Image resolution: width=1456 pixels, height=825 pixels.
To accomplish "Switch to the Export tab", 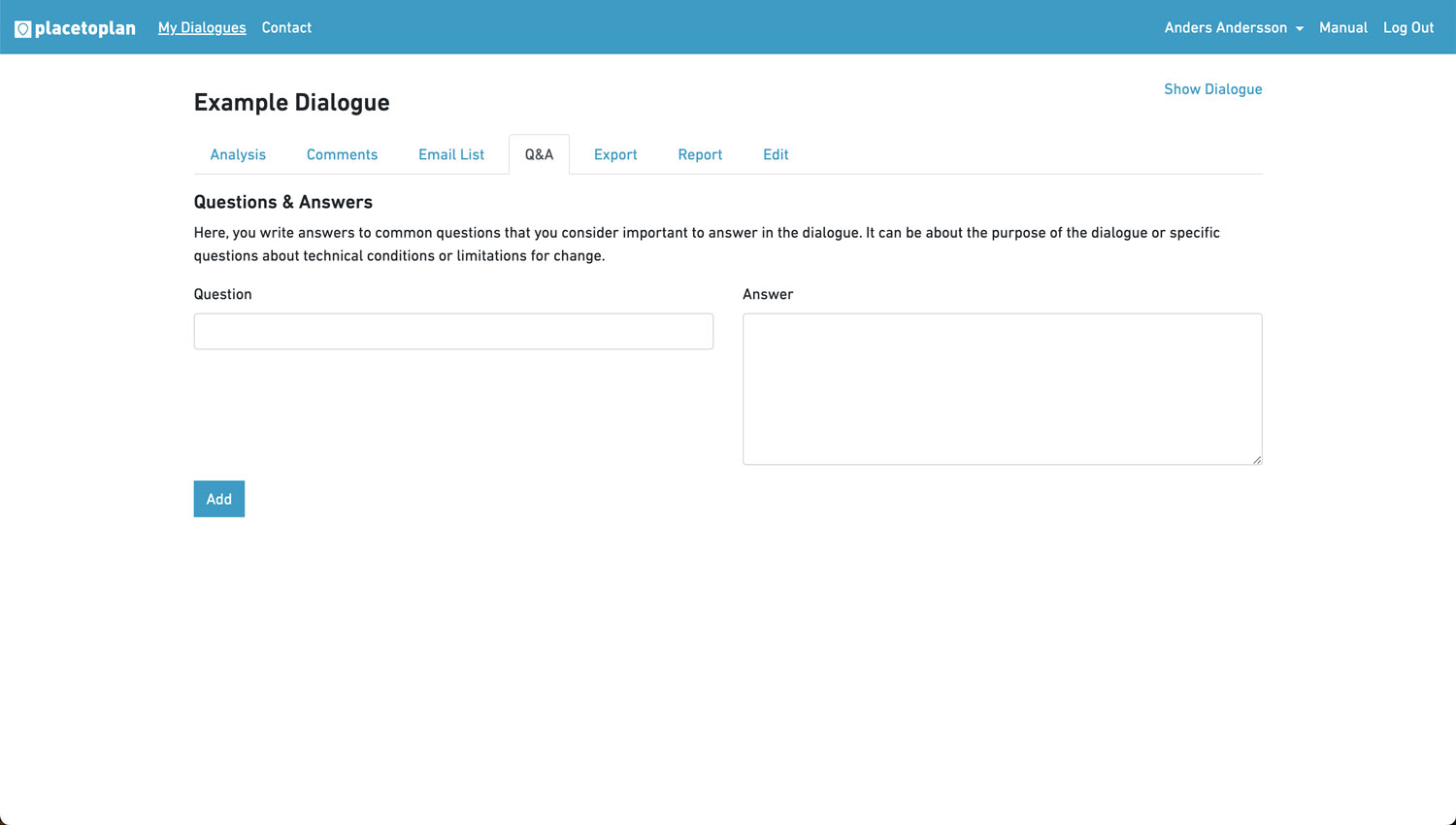I will pyautogui.click(x=615, y=155).
